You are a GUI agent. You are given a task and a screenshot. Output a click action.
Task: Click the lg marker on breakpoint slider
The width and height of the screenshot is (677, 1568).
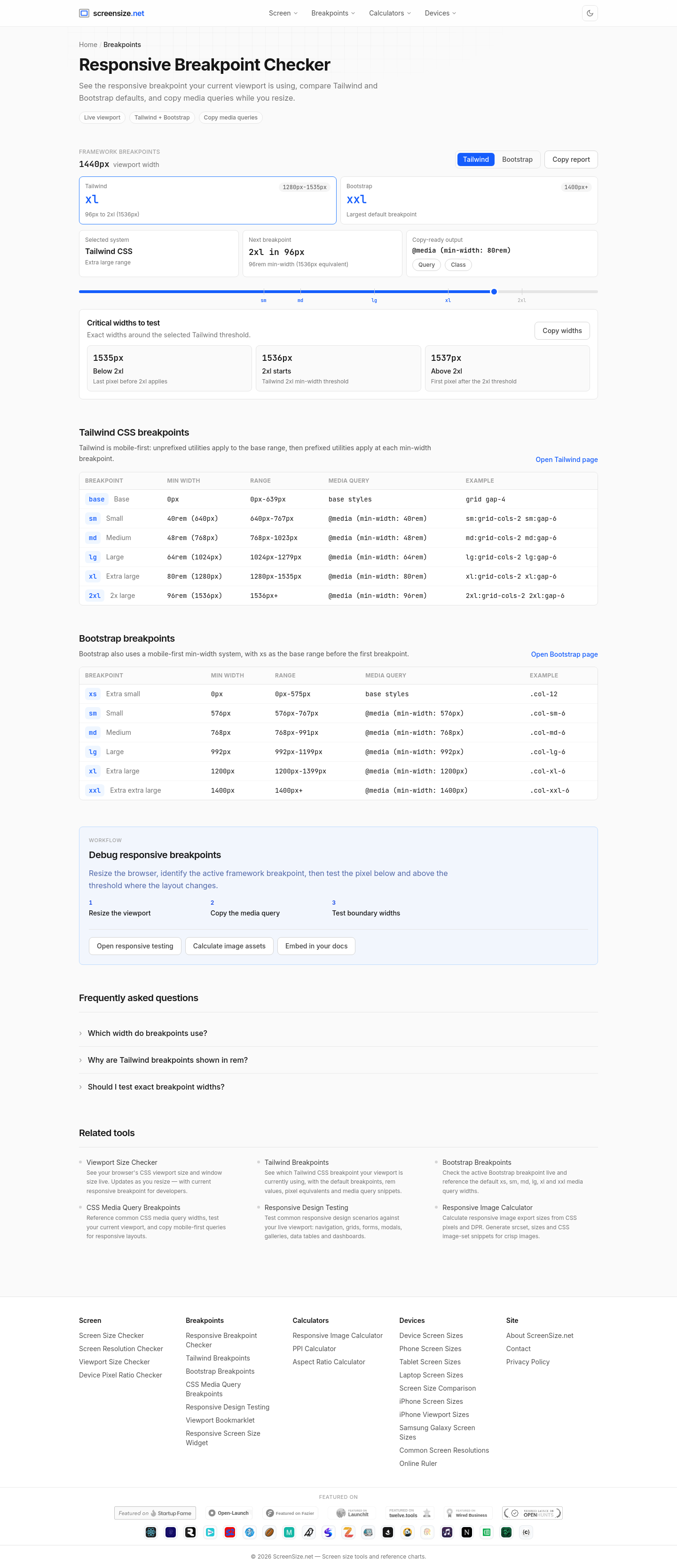coord(374,300)
